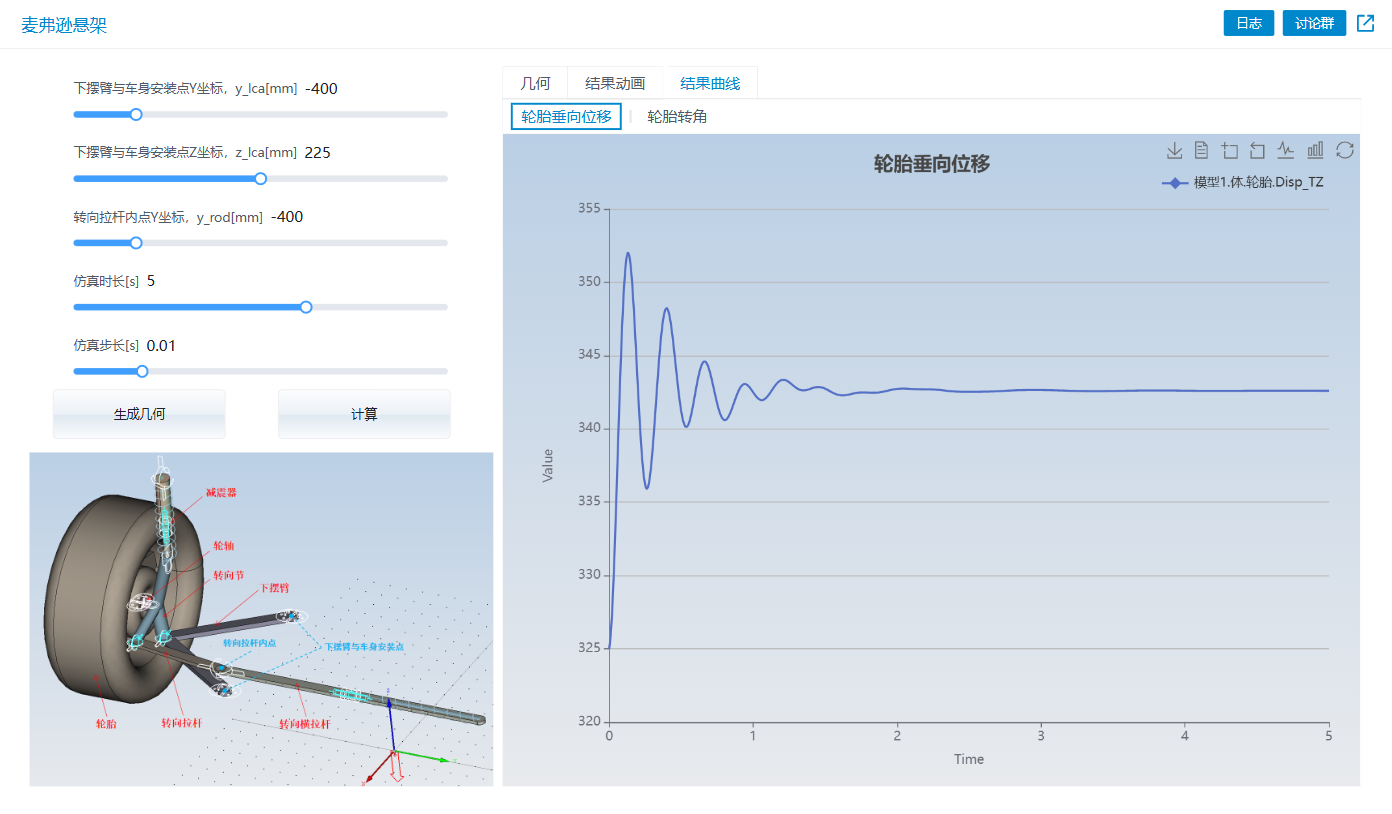The height and width of the screenshot is (814, 1392).
Task: Click the z_lca value 225
Action: point(317,152)
